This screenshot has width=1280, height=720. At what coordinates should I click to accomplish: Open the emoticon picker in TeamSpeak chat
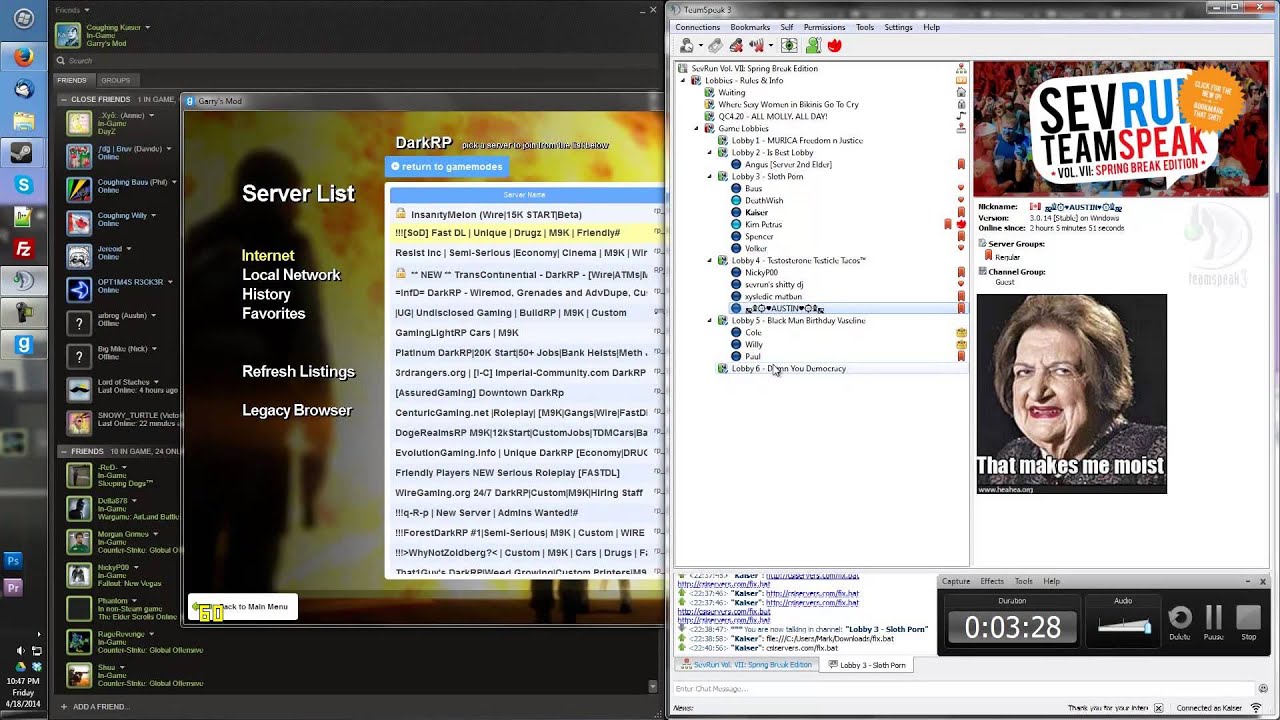(1262, 689)
